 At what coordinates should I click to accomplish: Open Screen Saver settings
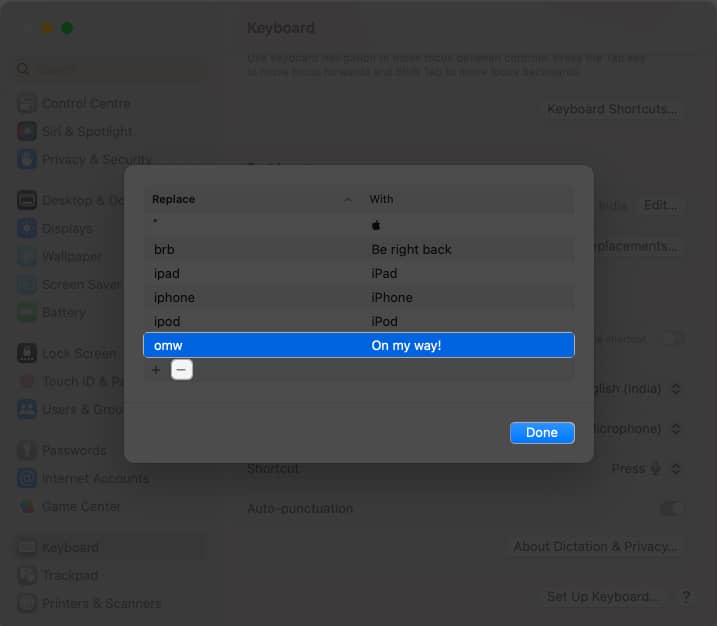click(70, 284)
